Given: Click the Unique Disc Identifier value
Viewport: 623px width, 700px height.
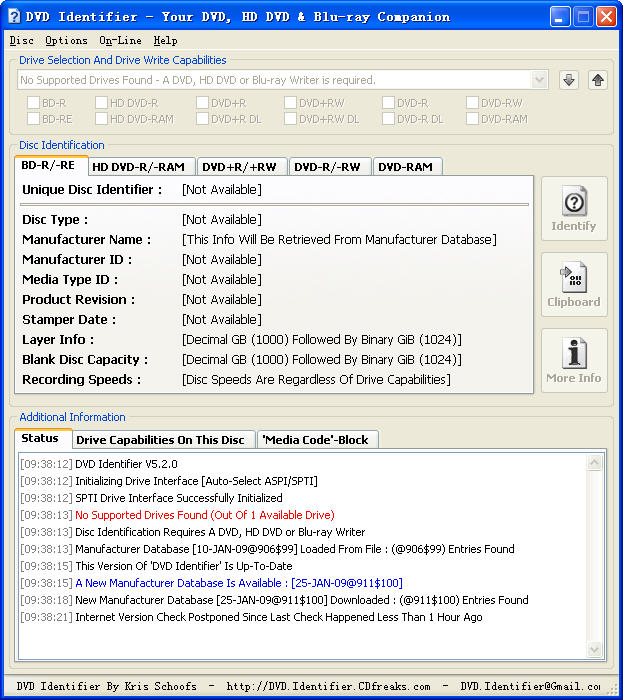Looking at the screenshot, I should point(222,190).
